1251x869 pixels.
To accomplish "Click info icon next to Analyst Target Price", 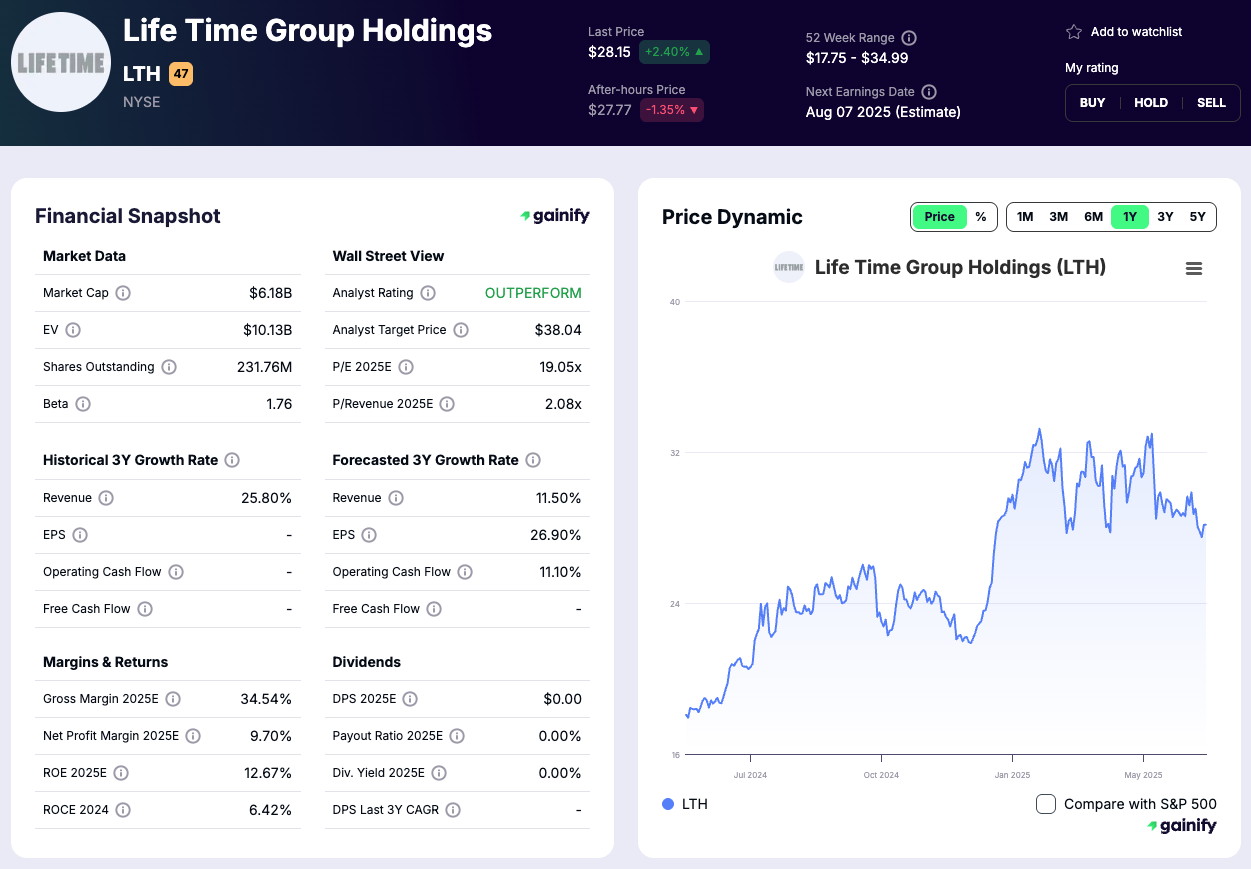I will tap(461, 330).
